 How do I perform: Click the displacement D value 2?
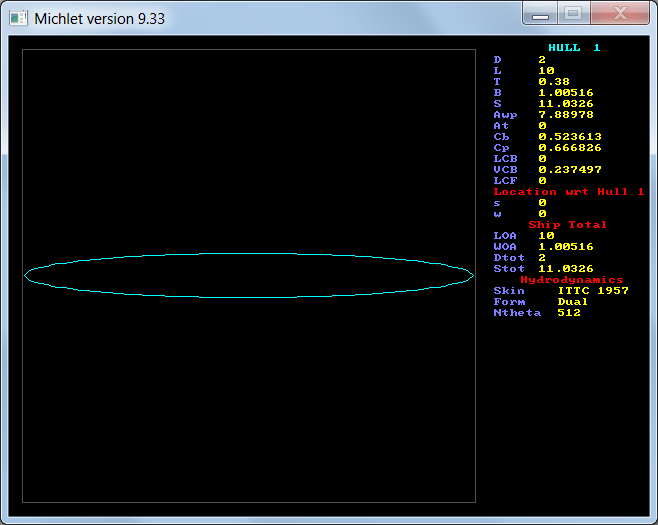[x=542, y=59]
